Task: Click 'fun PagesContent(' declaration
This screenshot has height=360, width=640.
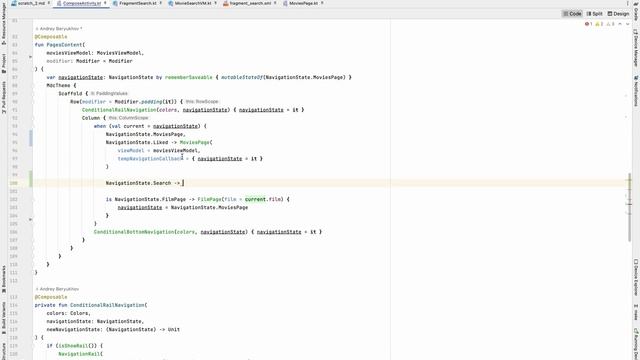Action: click(x=60, y=45)
